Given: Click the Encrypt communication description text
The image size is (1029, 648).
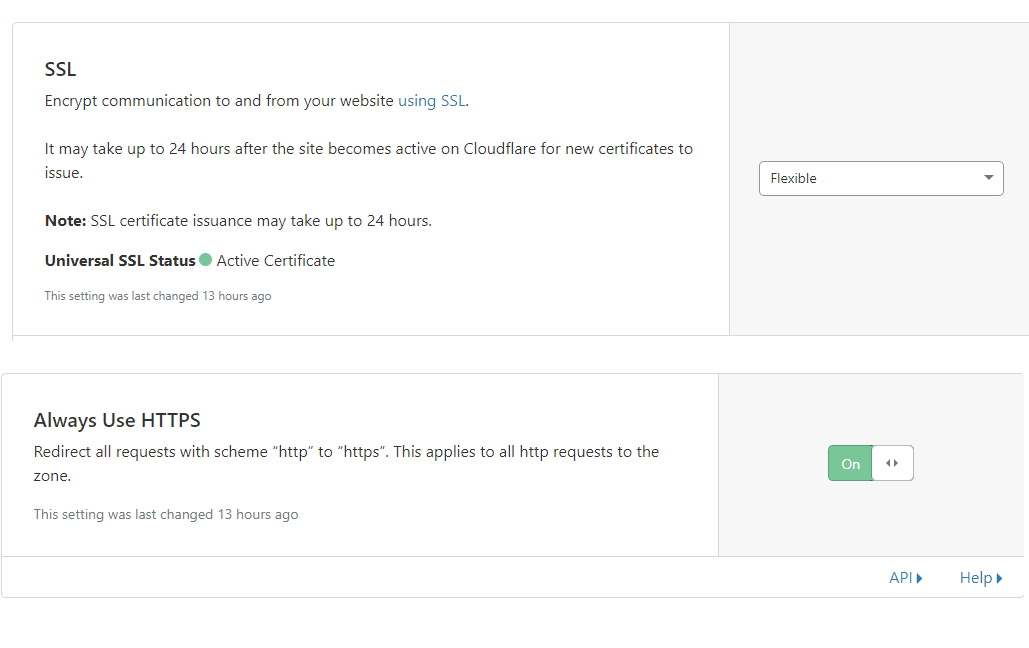Looking at the screenshot, I should pos(220,100).
